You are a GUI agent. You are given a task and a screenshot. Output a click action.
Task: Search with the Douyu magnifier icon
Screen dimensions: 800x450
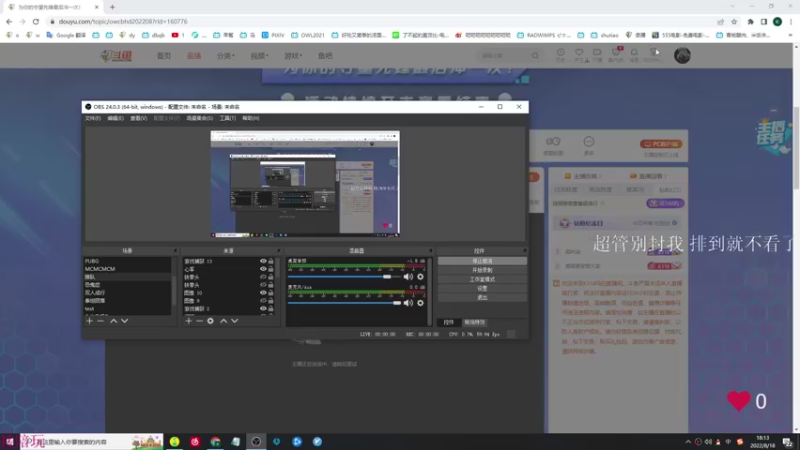[535, 56]
